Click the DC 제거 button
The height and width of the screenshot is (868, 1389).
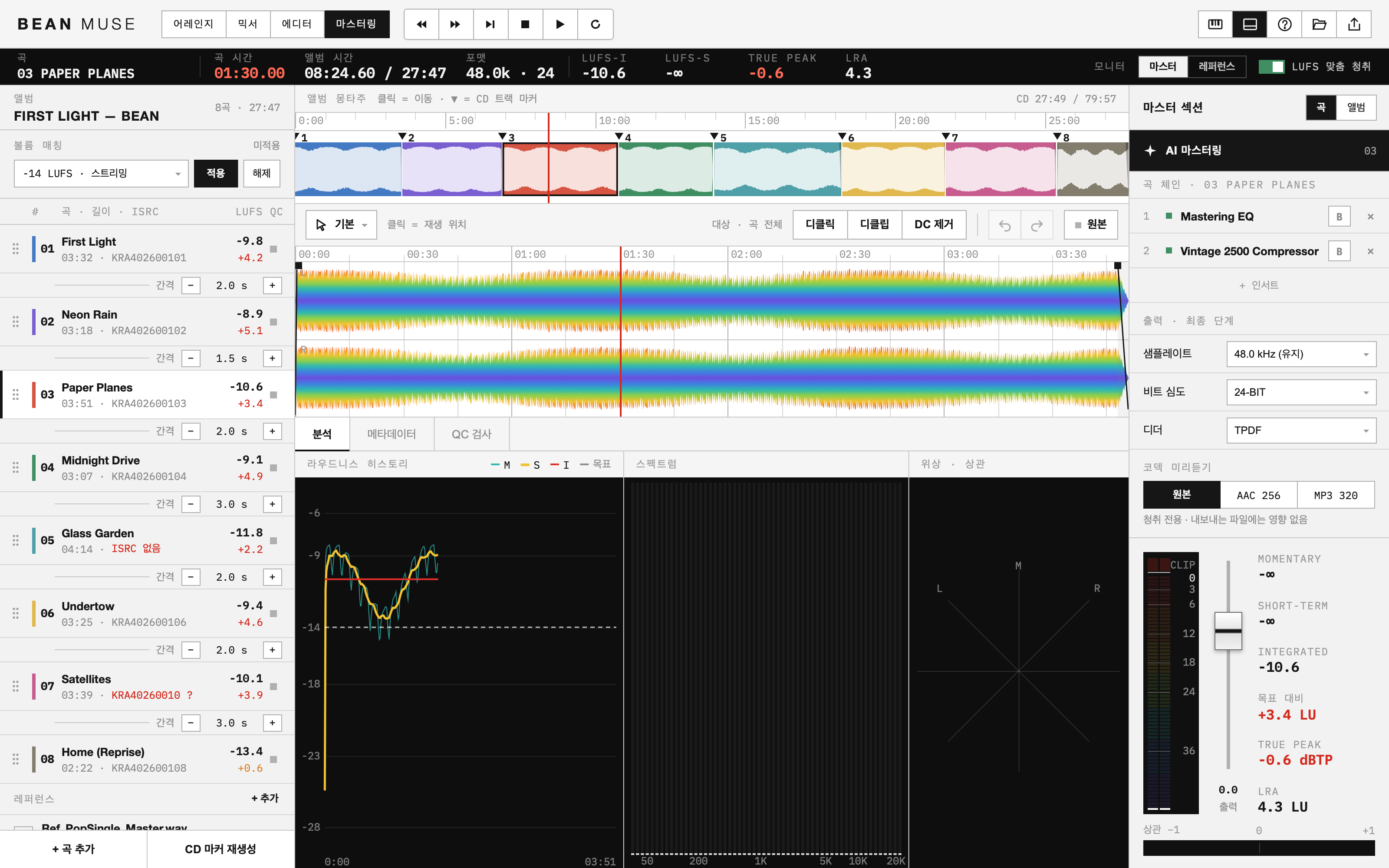[x=933, y=224]
